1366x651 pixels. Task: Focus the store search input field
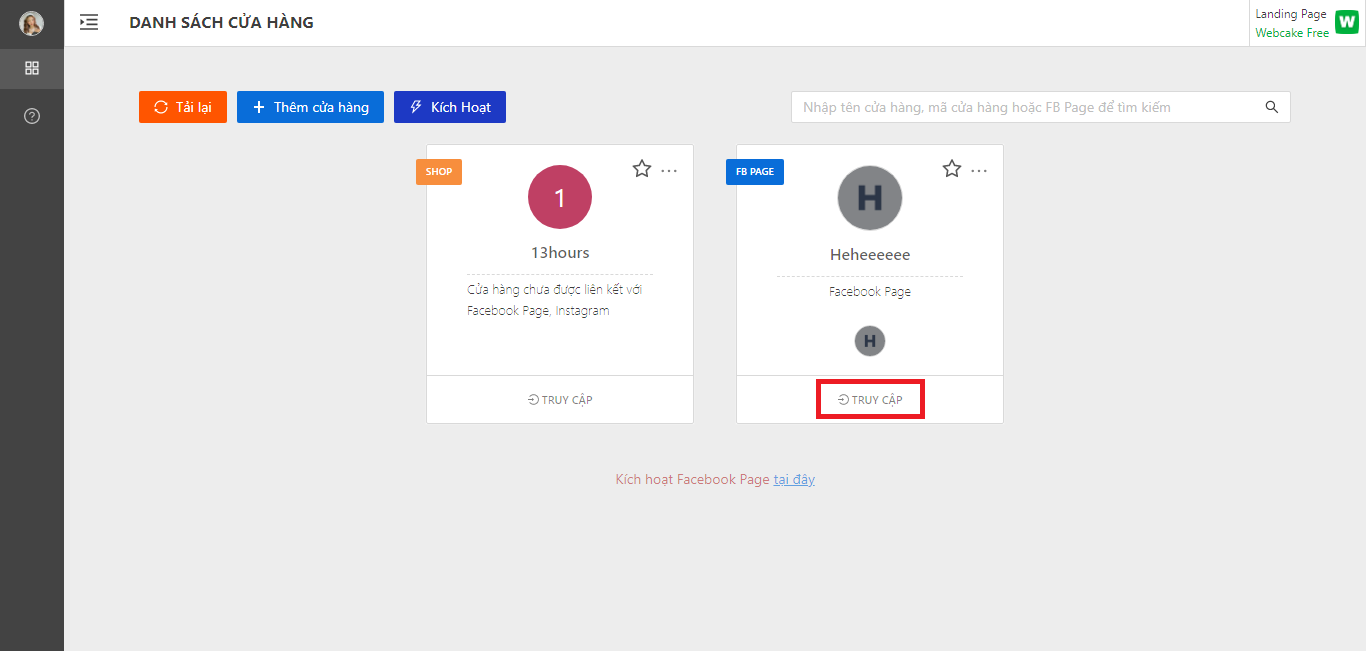click(x=1025, y=107)
